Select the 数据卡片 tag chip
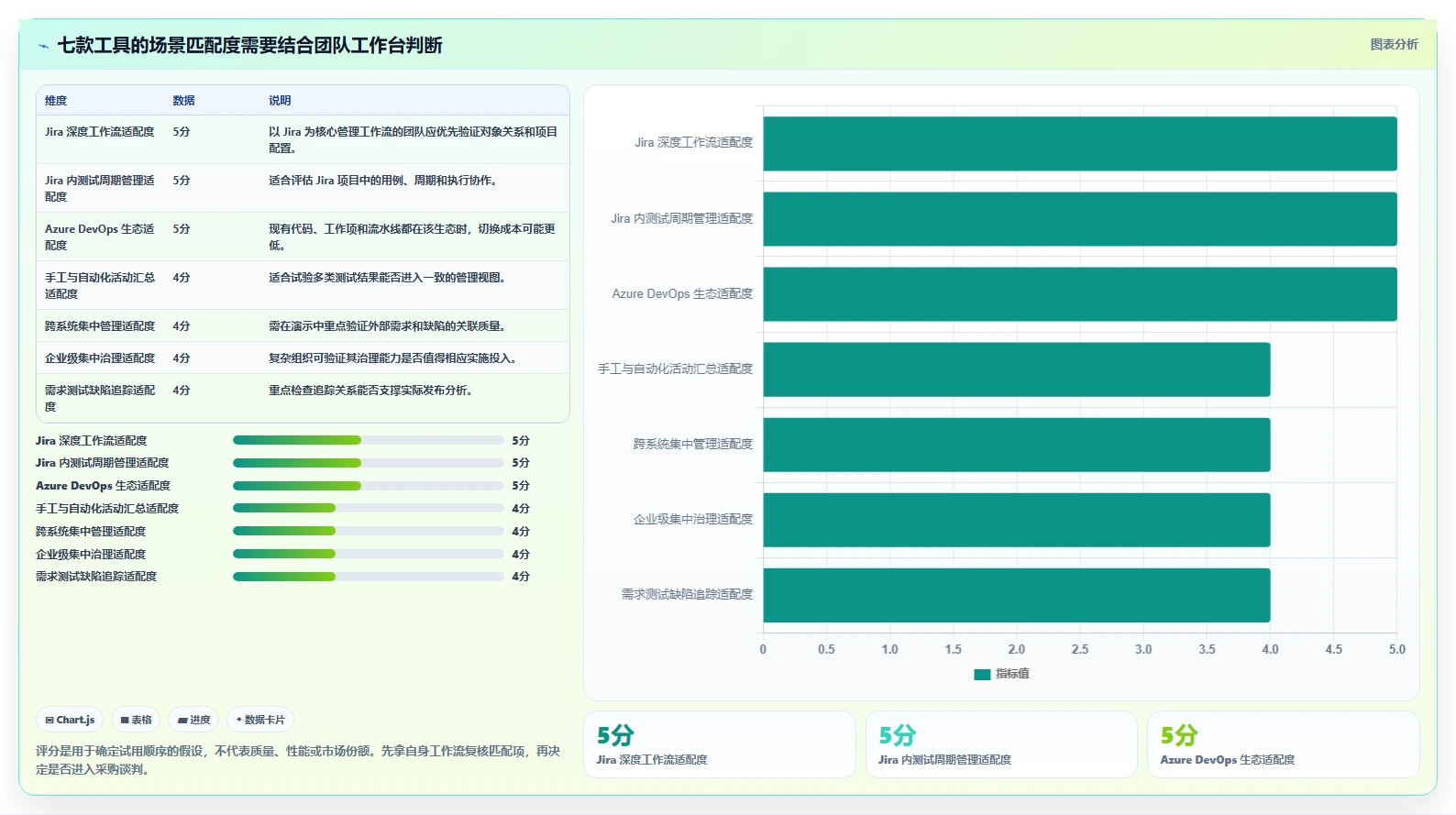The width and height of the screenshot is (1456, 815). (x=260, y=720)
